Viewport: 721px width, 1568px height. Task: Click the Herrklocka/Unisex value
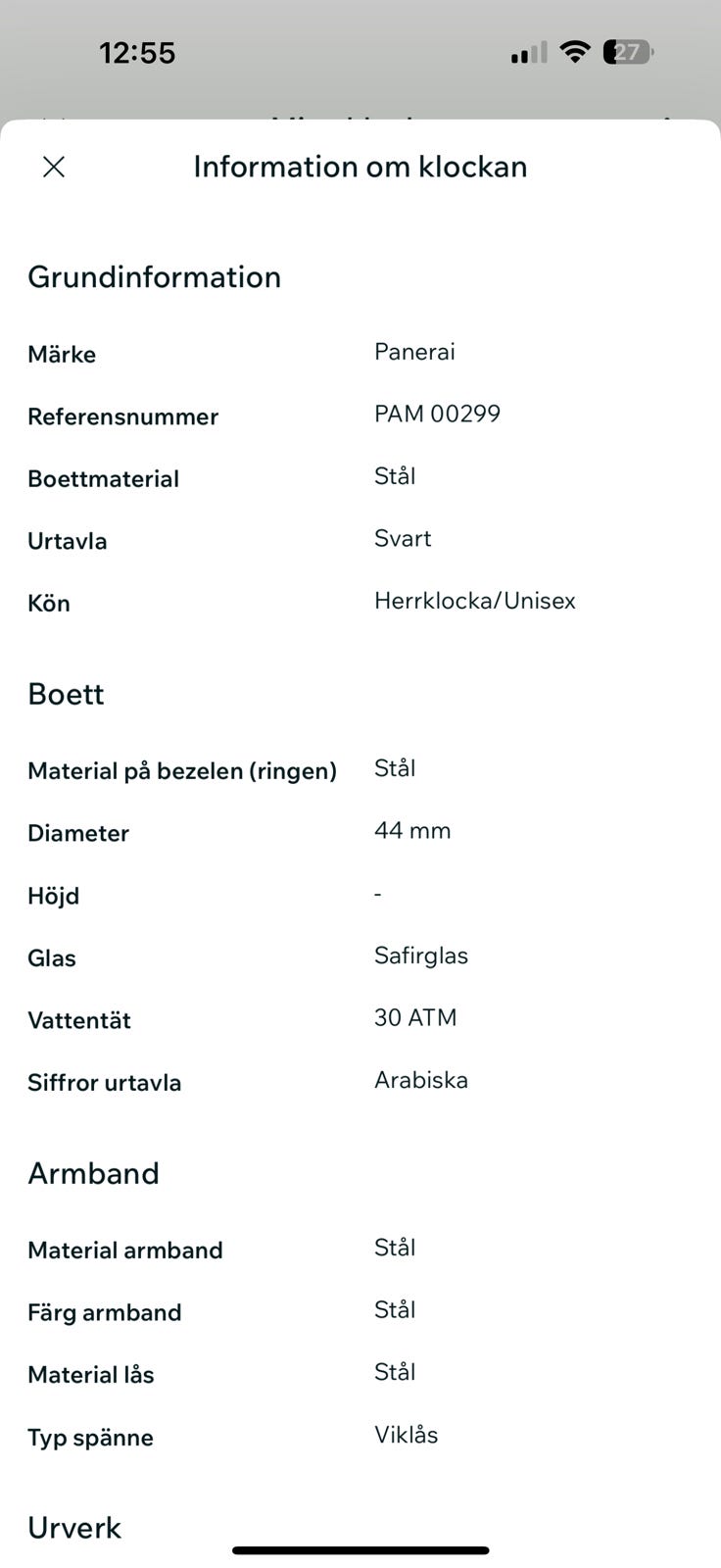(474, 601)
